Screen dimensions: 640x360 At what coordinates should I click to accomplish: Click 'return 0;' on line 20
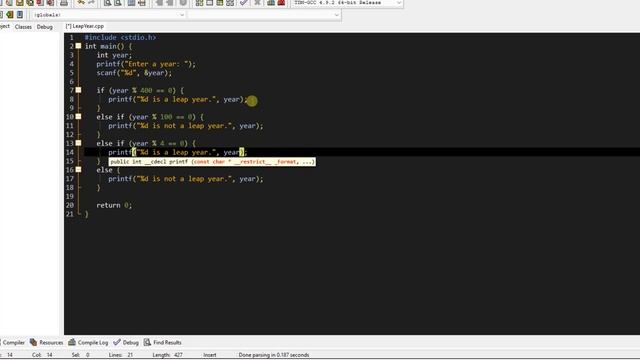click(114, 205)
